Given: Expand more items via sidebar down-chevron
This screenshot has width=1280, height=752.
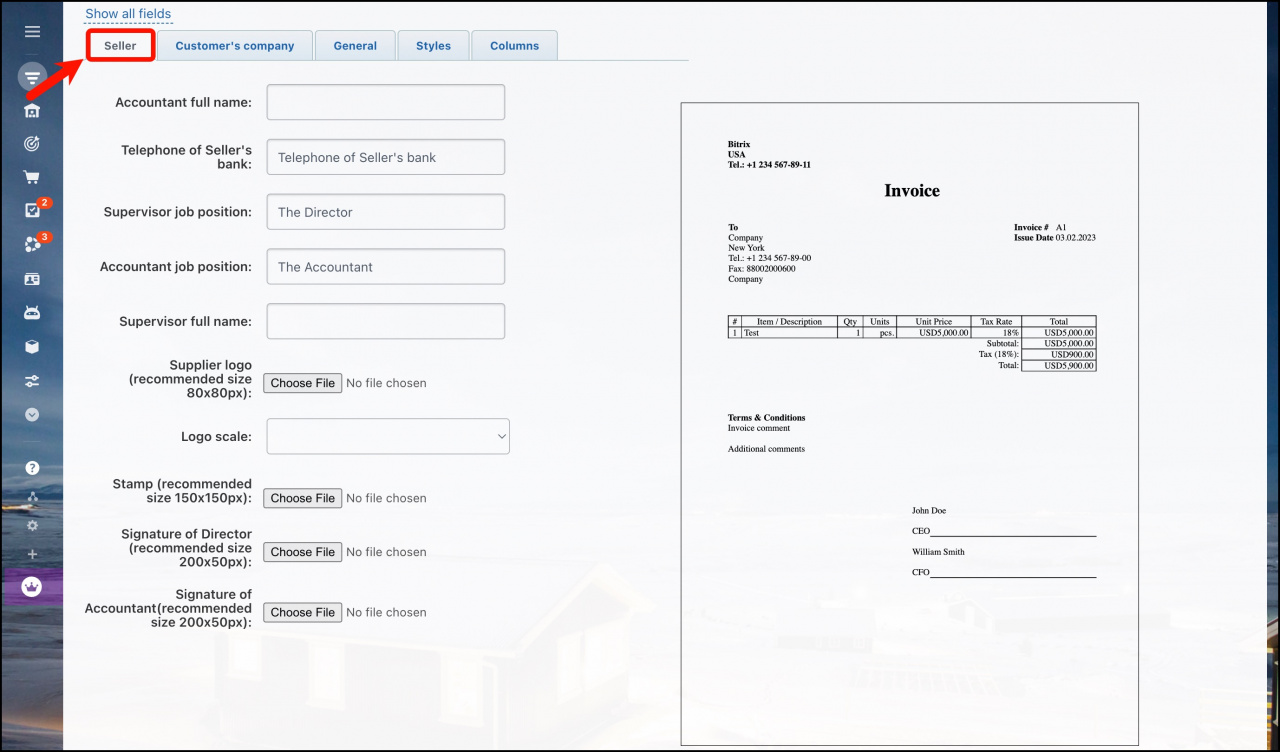Looking at the screenshot, I should 32,414.
